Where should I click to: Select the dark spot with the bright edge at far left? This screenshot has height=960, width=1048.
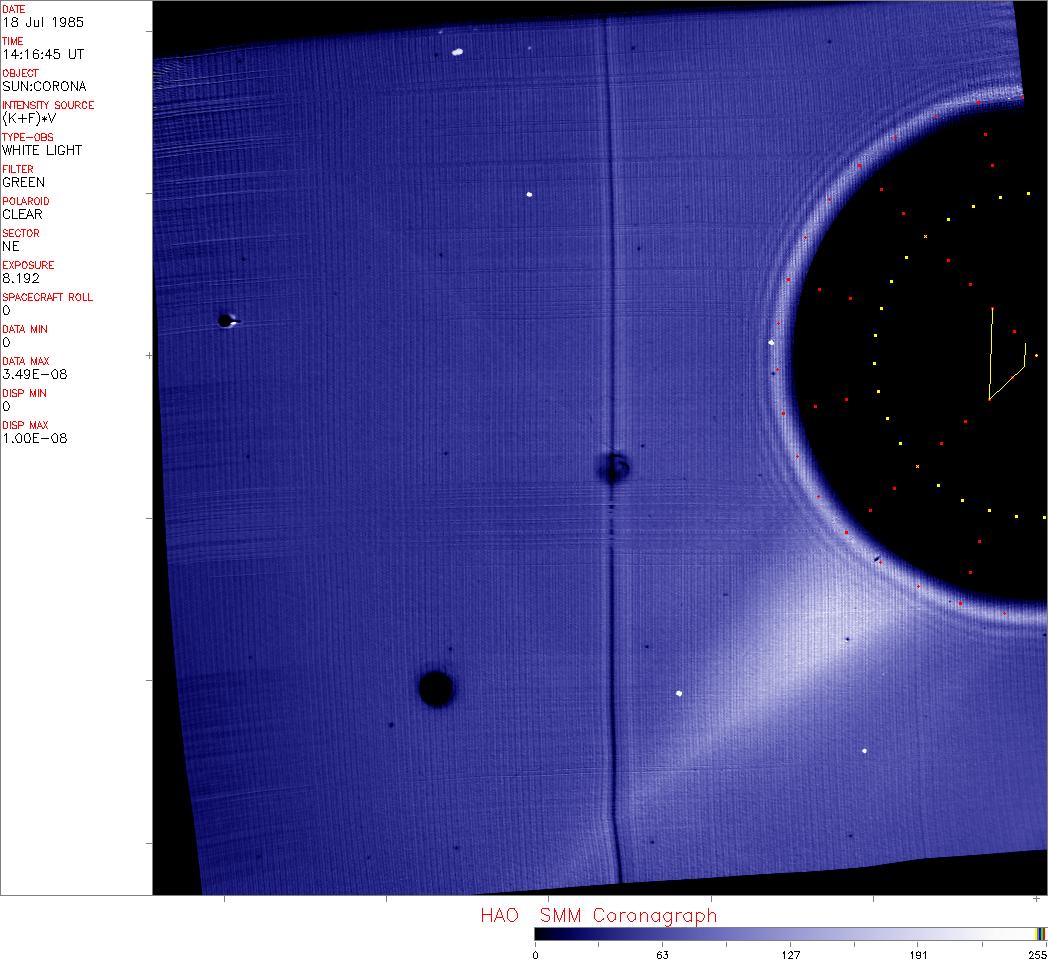226,320
